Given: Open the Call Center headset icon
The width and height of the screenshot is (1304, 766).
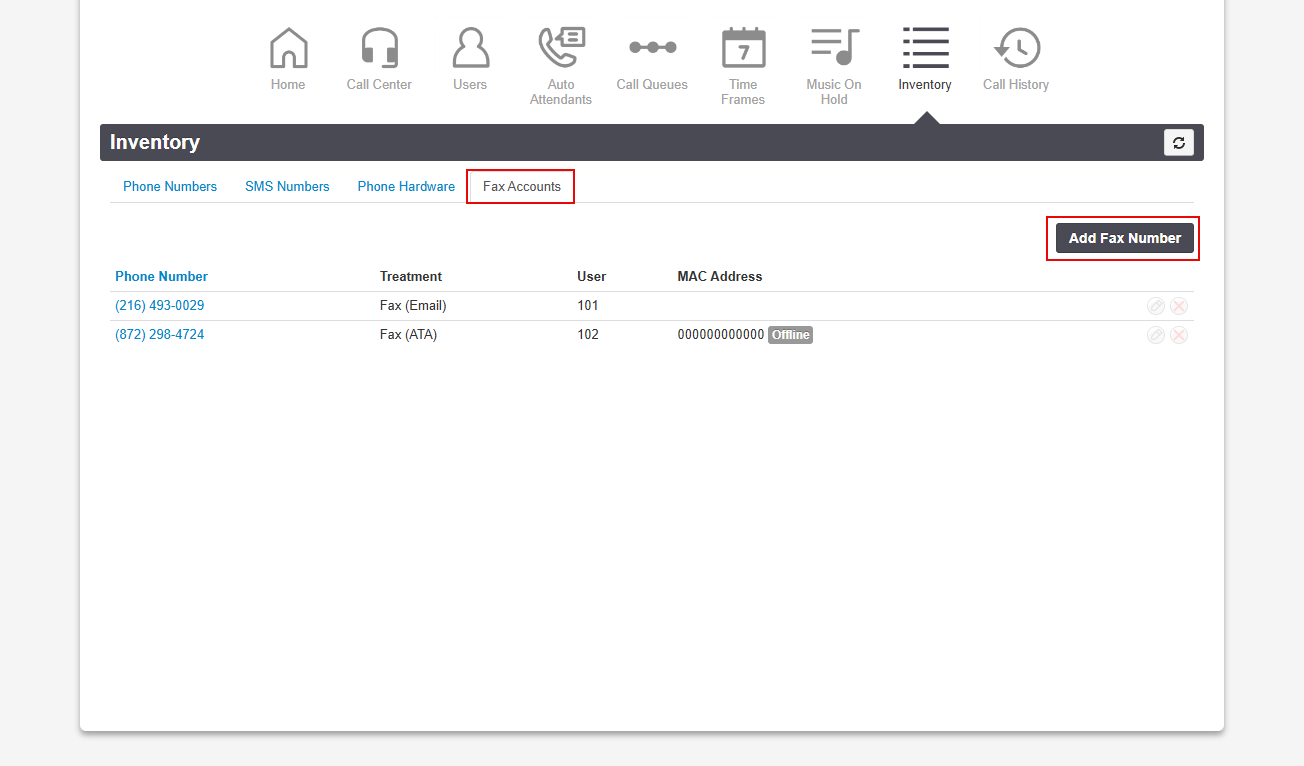Looking at the screenshot, I should point(379,48).
